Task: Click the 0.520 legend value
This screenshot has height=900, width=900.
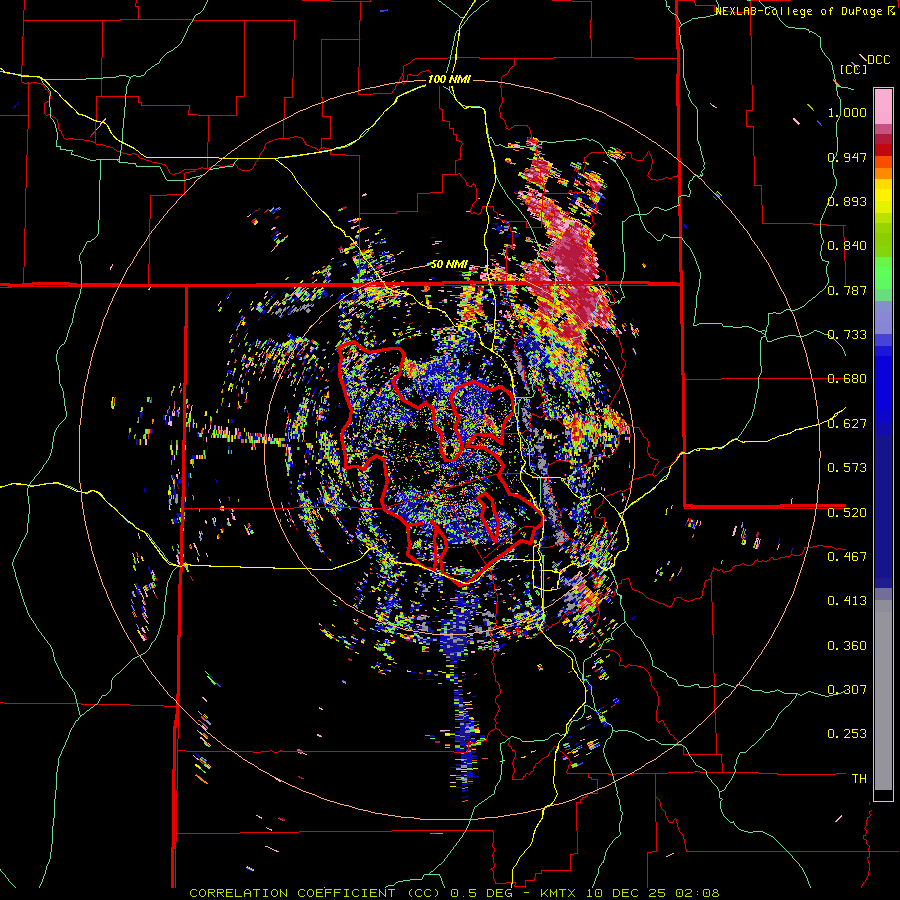Action: pyautogui.click(x=847, y=512)
